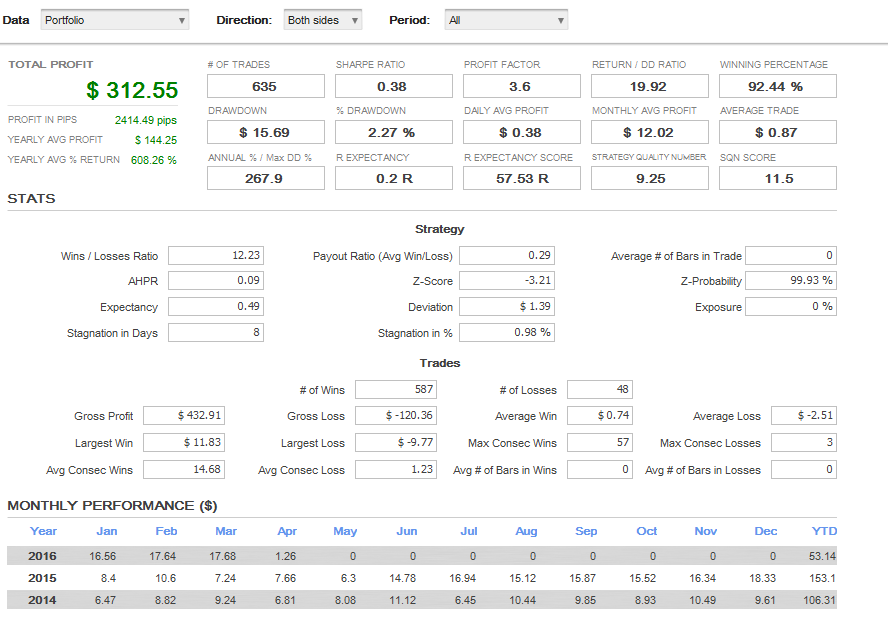Select the Drawdown box $ 15.69

266,132
